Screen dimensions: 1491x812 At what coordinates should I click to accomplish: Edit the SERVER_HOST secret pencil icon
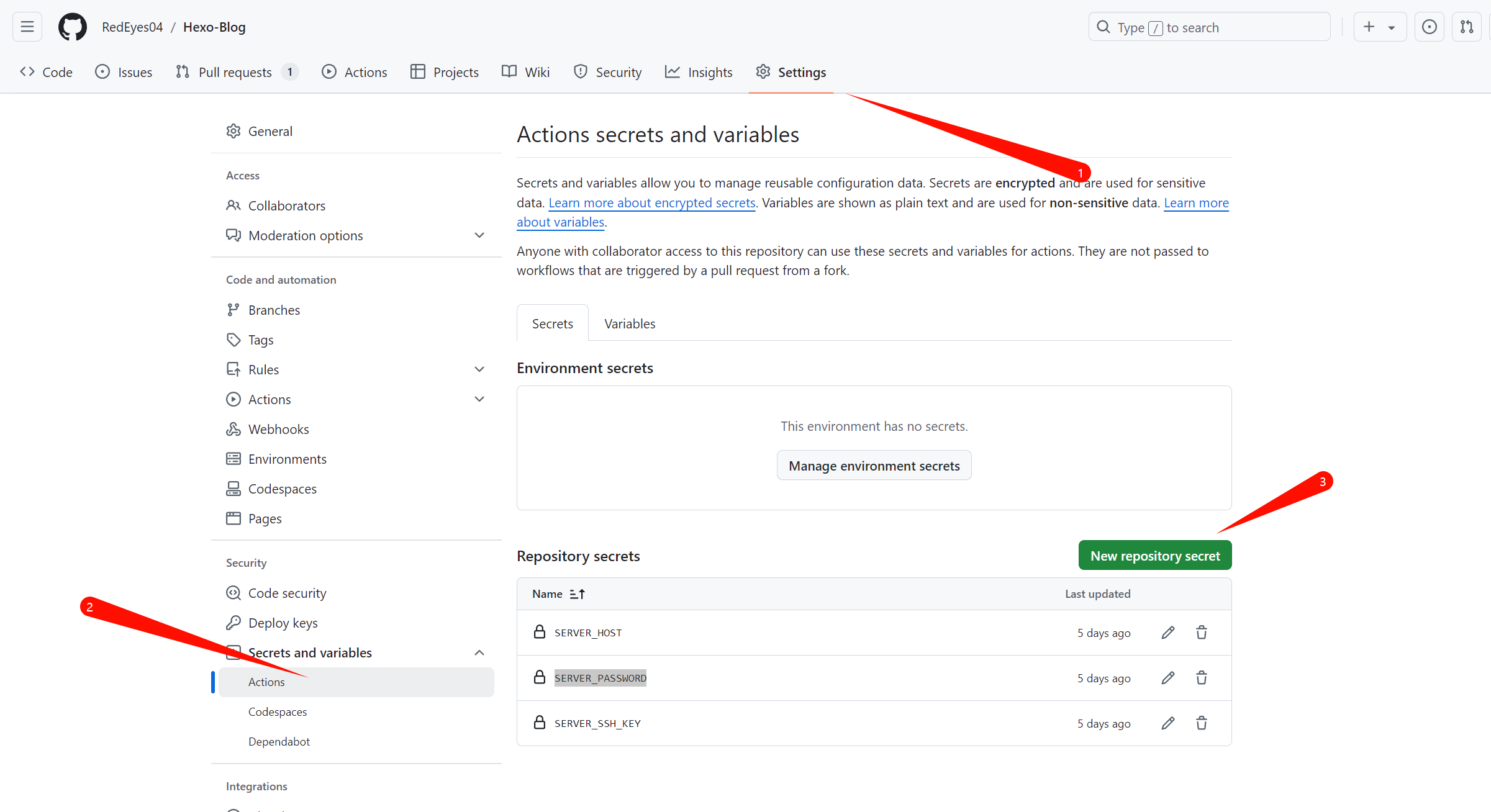1167,633
